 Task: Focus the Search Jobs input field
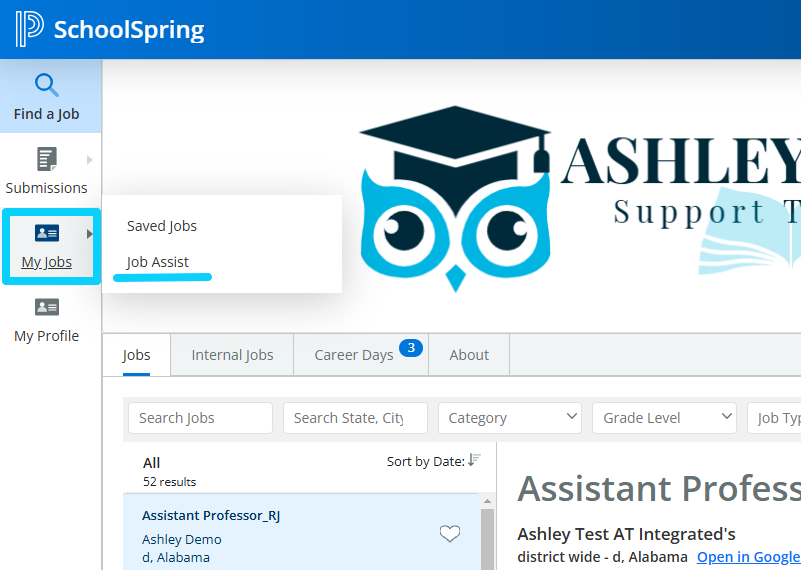tap(200, 418)
